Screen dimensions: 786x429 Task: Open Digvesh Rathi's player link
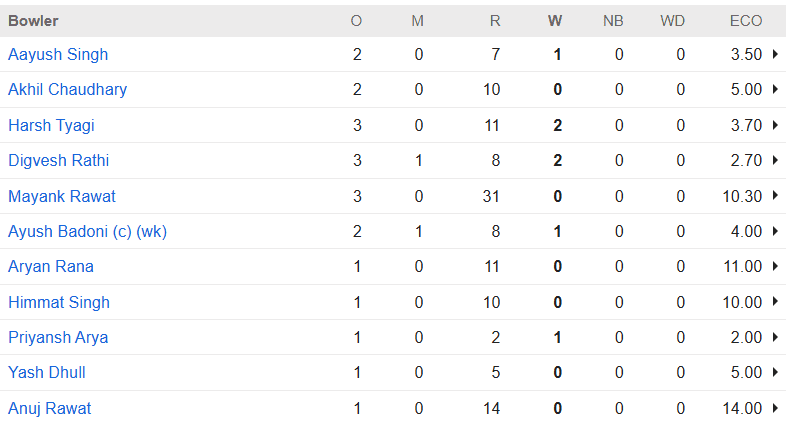point(58,160)
